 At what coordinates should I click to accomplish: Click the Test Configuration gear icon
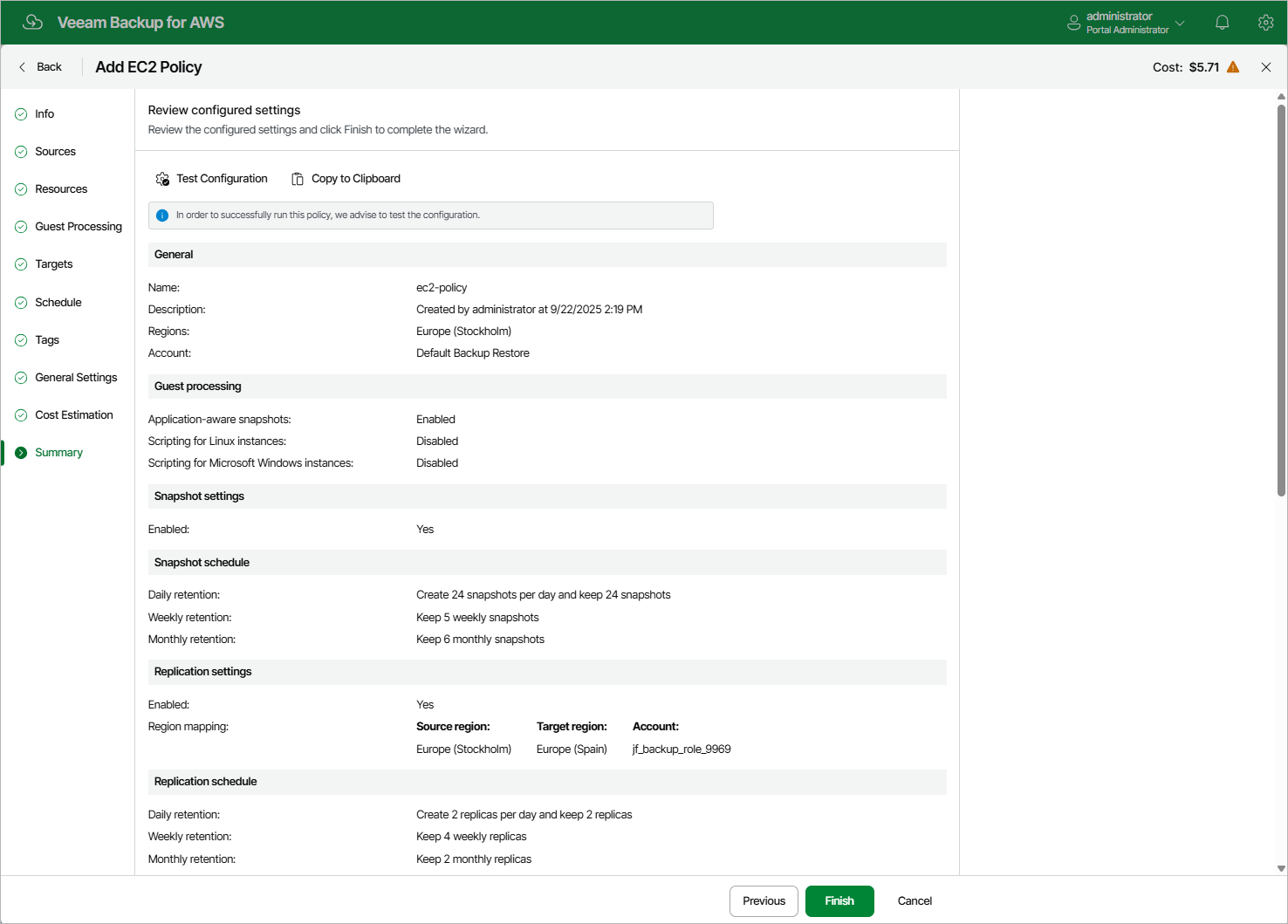pos(162,179)
